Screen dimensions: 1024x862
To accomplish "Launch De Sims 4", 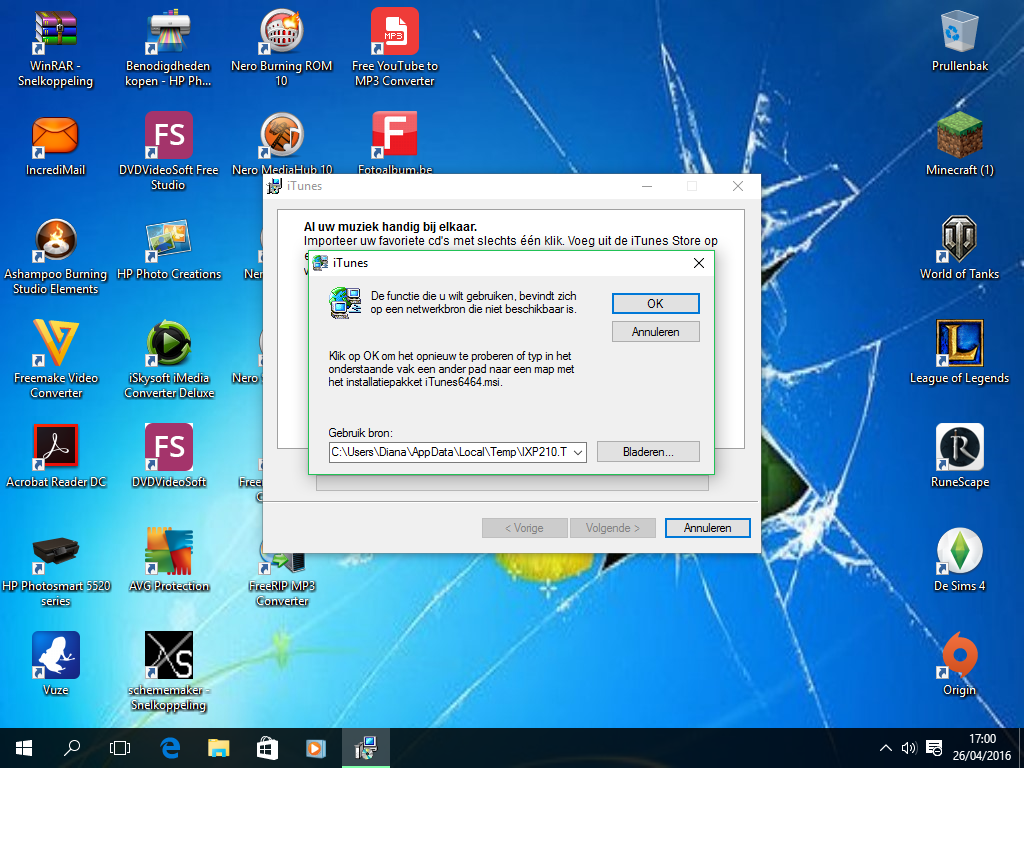I will pyautogui.click(x=959, y=560).
